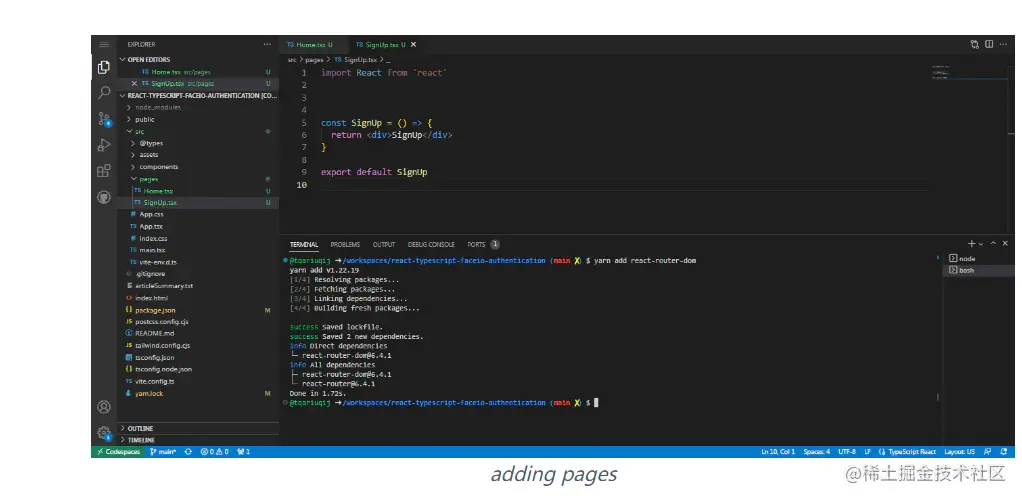
Task: Open Explorer views and more actions ellipsis
Action: point(267,44)
